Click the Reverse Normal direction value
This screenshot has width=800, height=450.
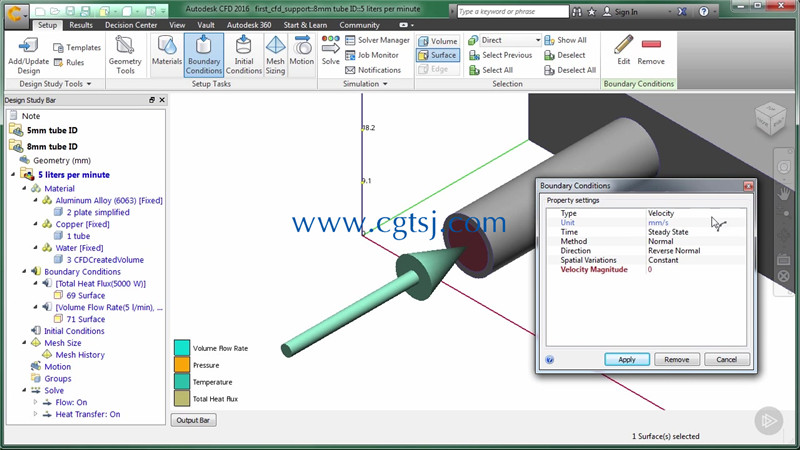[674, 251]
